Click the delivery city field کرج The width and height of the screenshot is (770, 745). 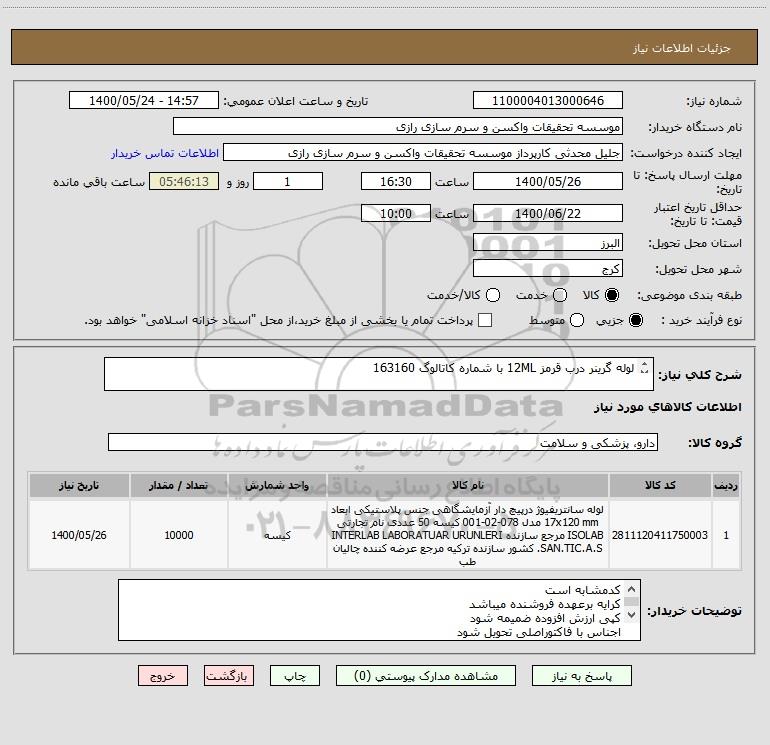click(548, 268)
